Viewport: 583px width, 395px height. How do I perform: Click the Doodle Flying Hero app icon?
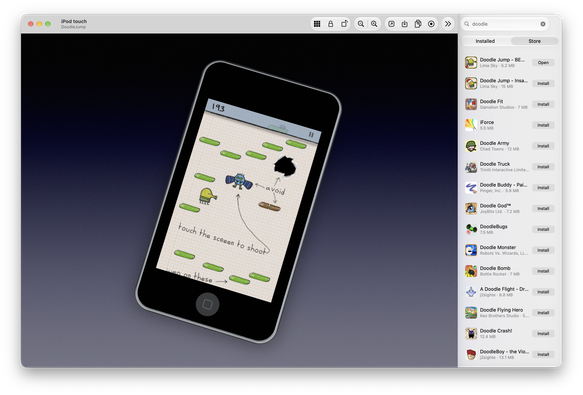pos(471,312)
